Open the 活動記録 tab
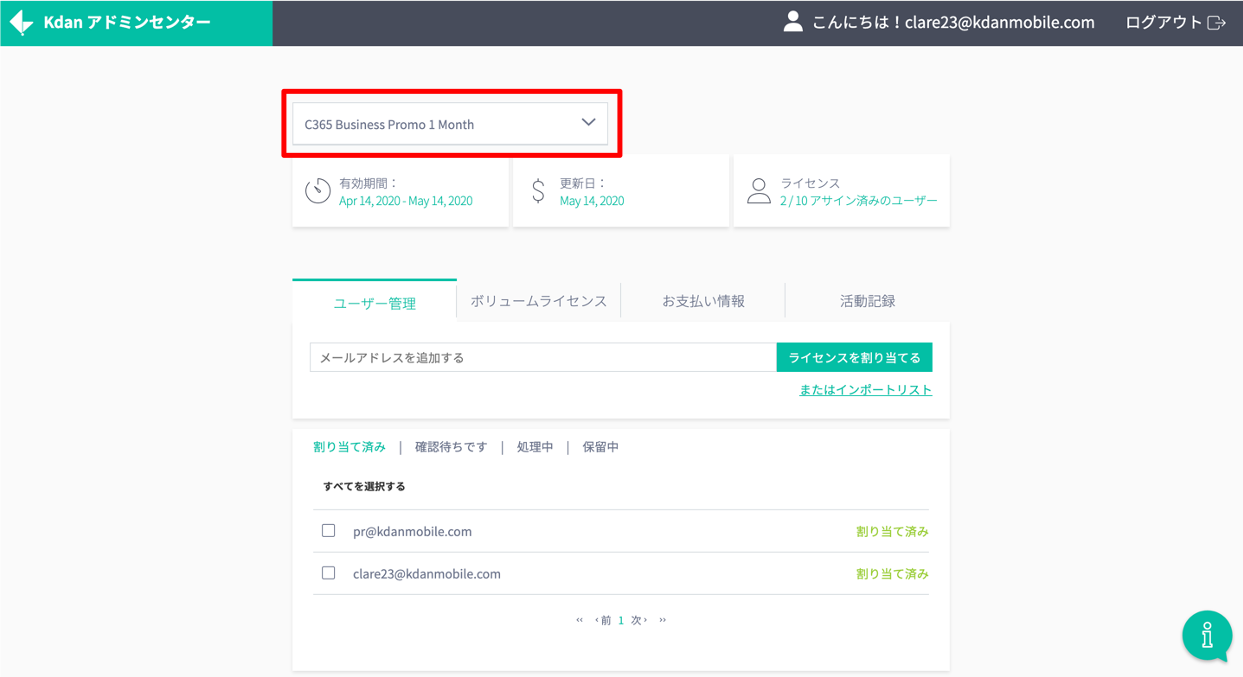The image size is (1243, 677). (867, 301)
